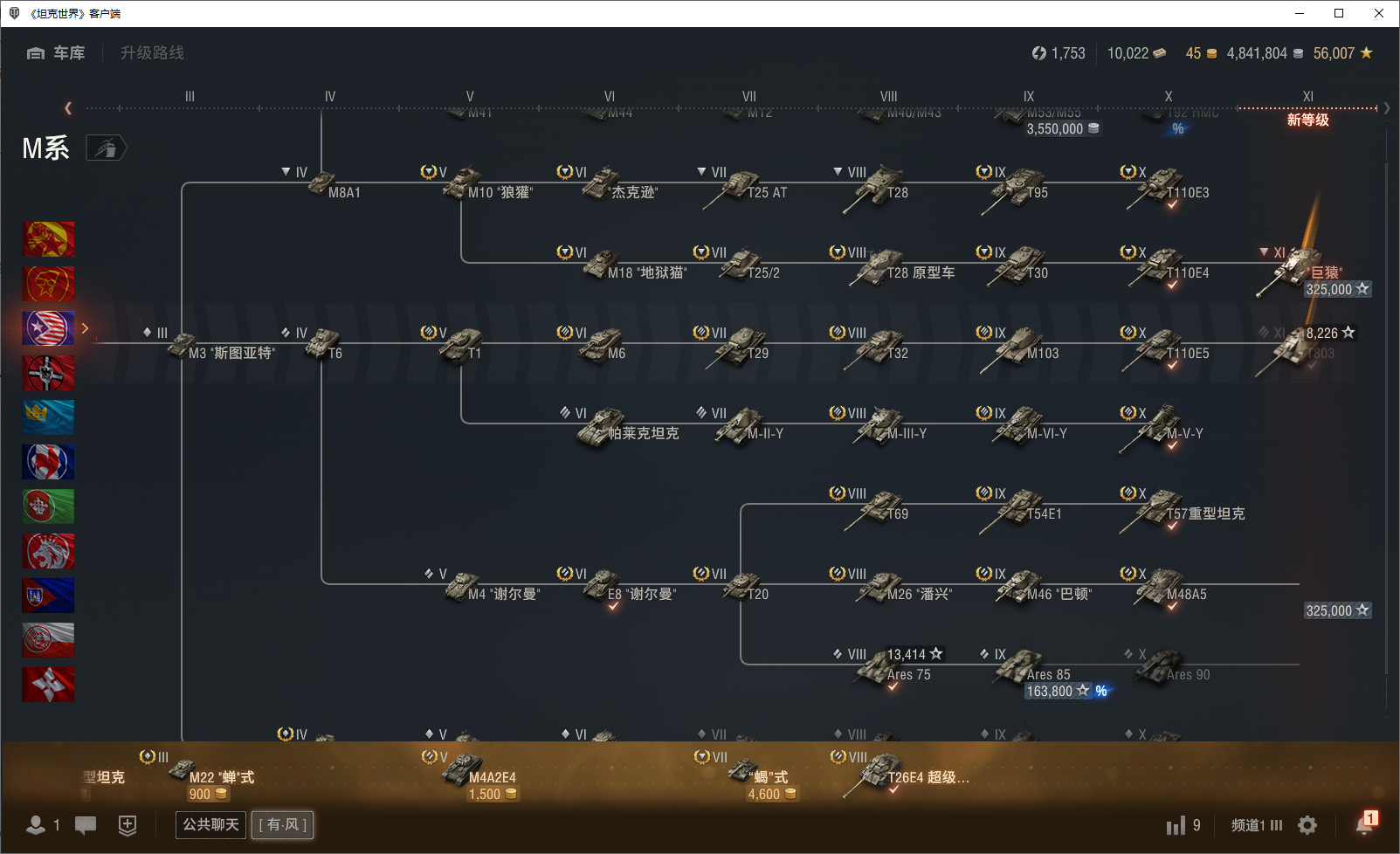Select the red flag with white cross emblem
This screenshot has width=1400, height=854.
[x=48, y=685]
